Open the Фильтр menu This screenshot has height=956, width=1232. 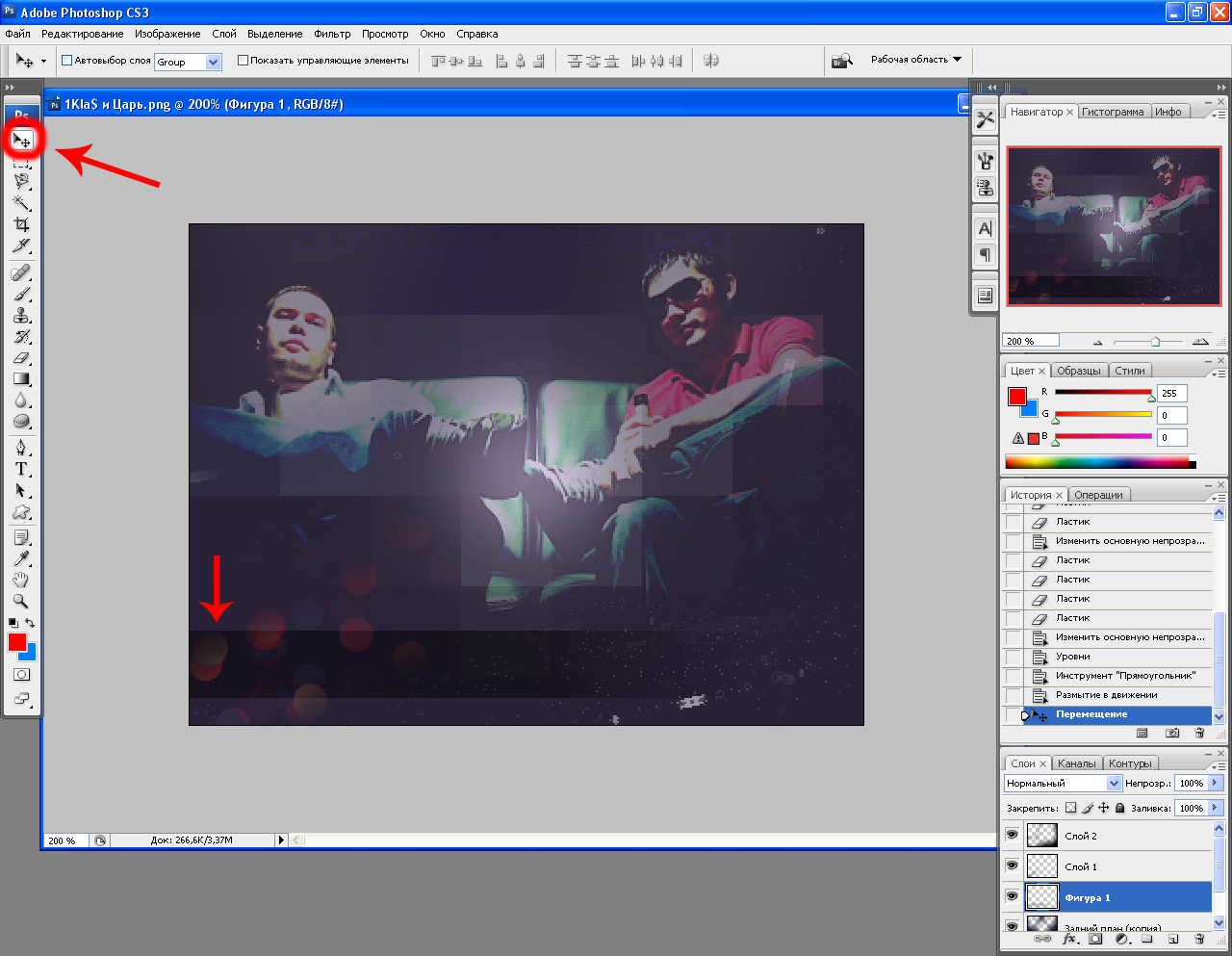pyautogui.click(x=332, y=34)
